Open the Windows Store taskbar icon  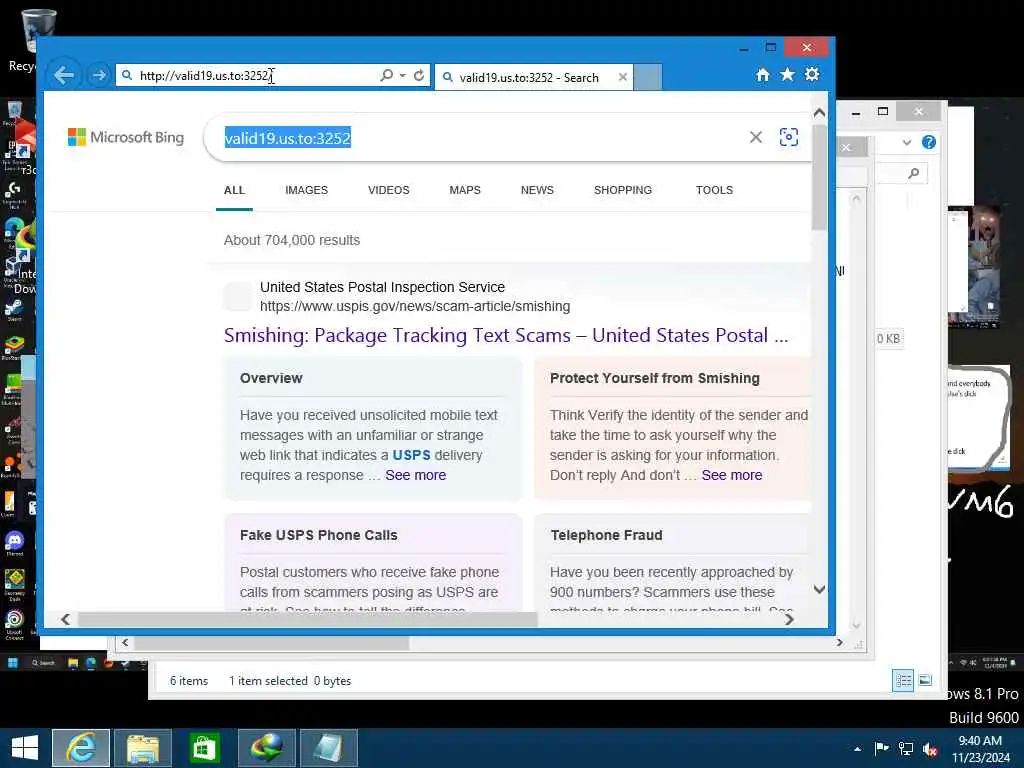pos(205,748)
